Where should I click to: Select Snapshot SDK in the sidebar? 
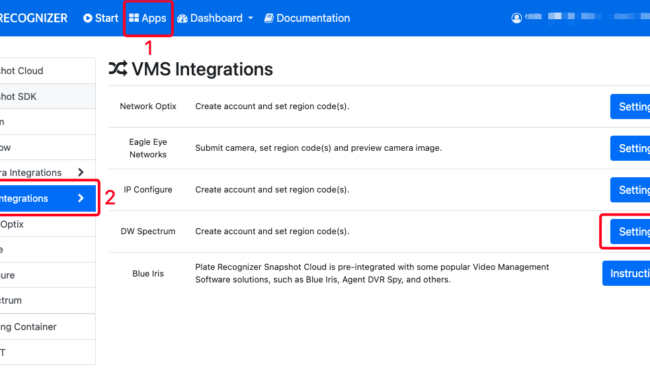point(47,96)
